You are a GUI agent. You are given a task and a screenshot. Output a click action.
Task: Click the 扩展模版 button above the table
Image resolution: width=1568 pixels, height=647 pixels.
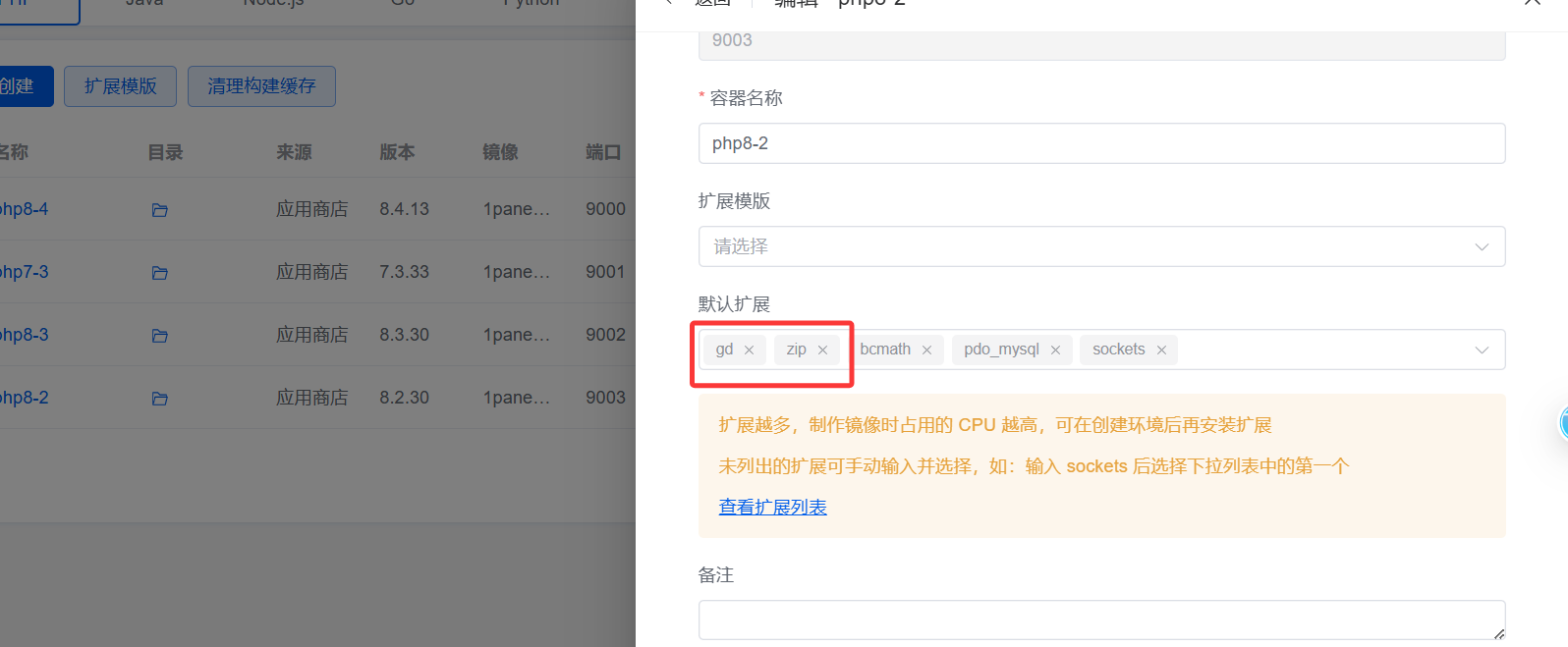[120, 86]
